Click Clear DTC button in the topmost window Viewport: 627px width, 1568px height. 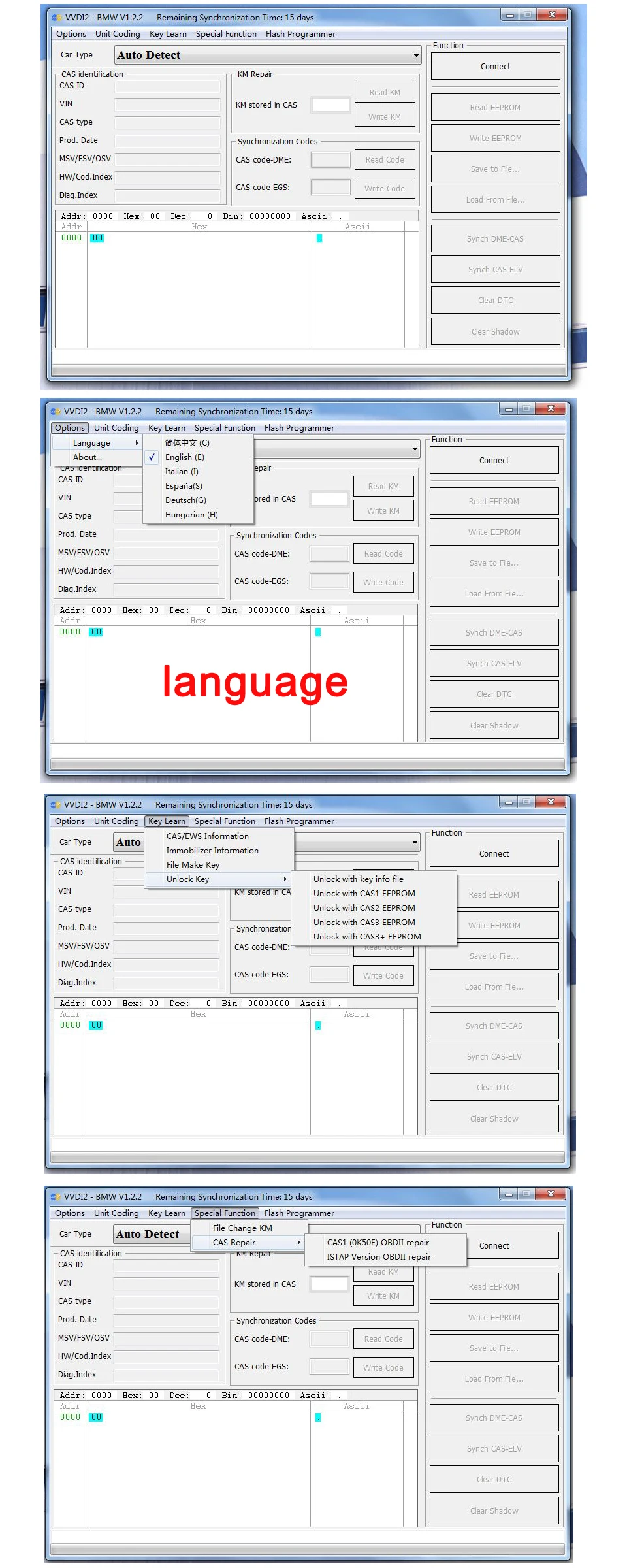click(496, 301)
